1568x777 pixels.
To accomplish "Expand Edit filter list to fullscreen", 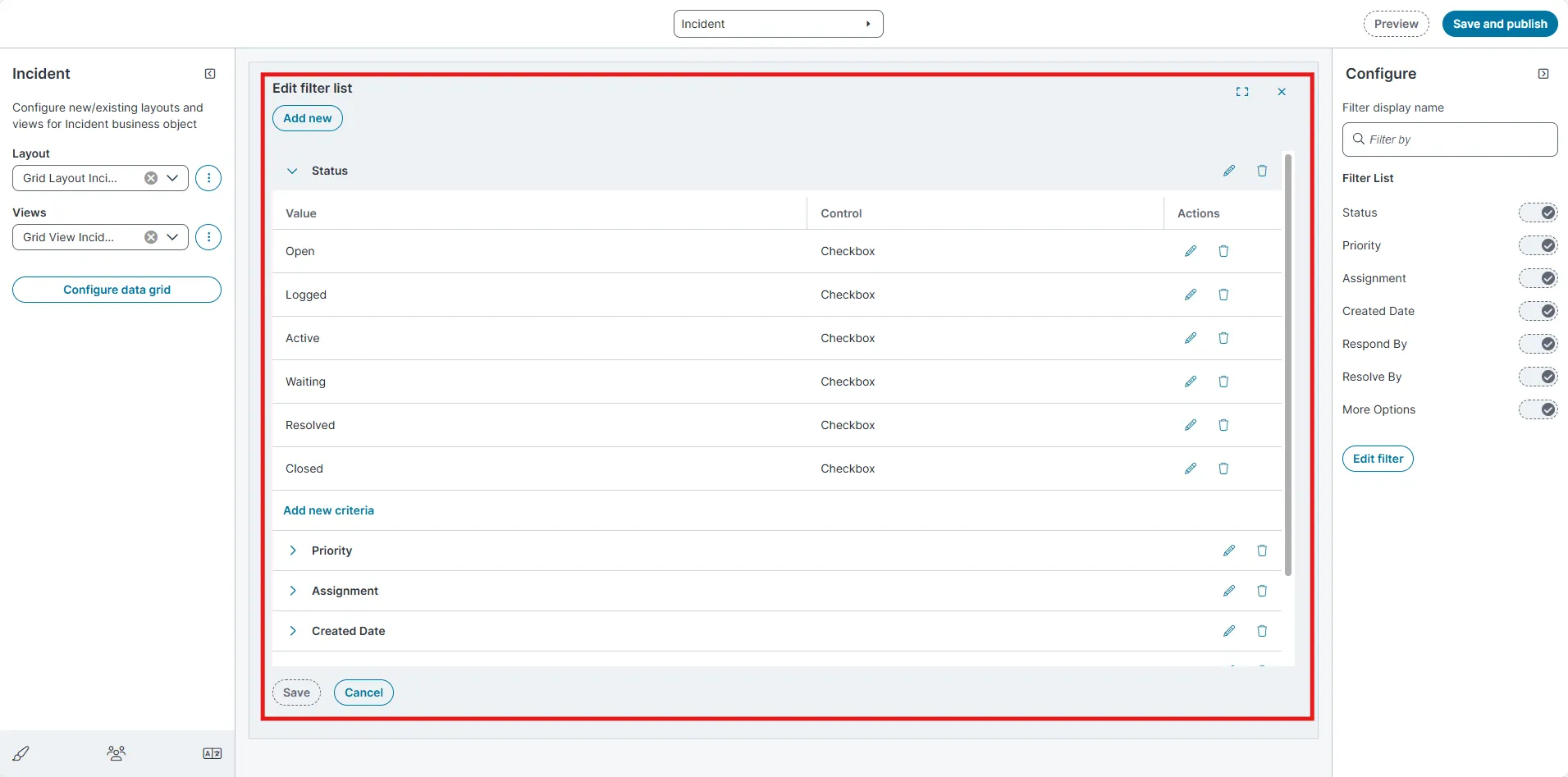I will click(x=1242, y=92).
